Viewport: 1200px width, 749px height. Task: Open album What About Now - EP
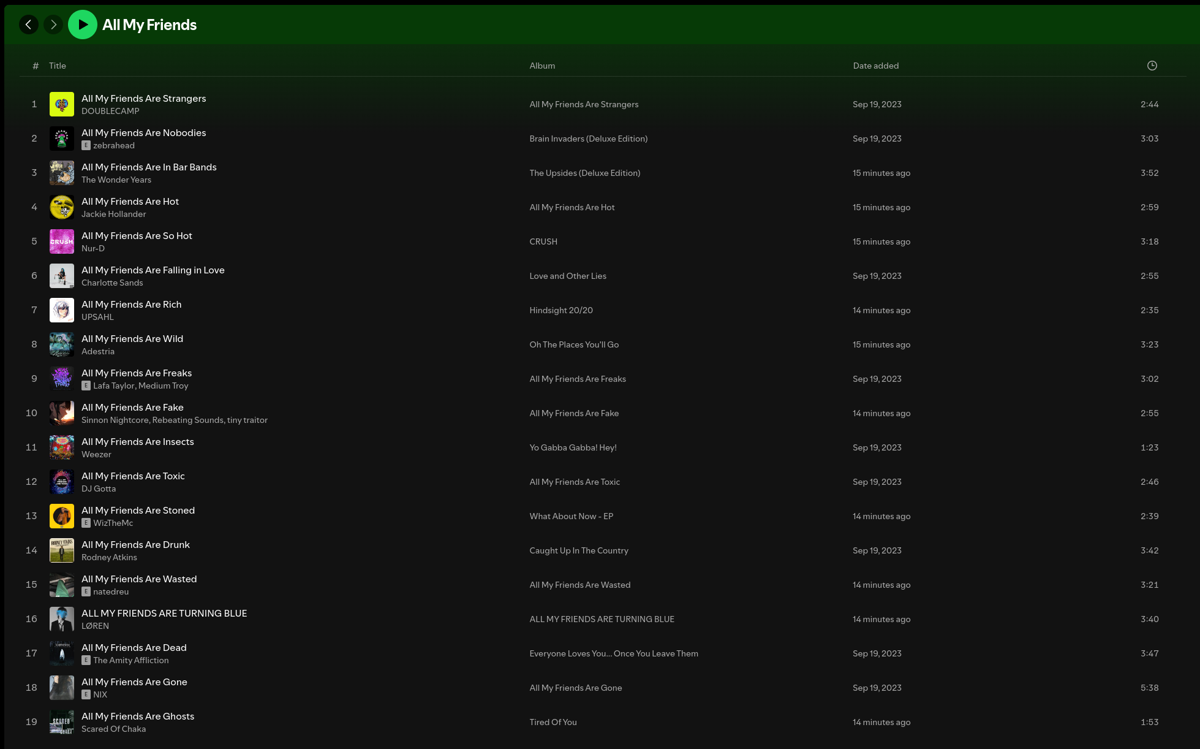pos(571,516)
